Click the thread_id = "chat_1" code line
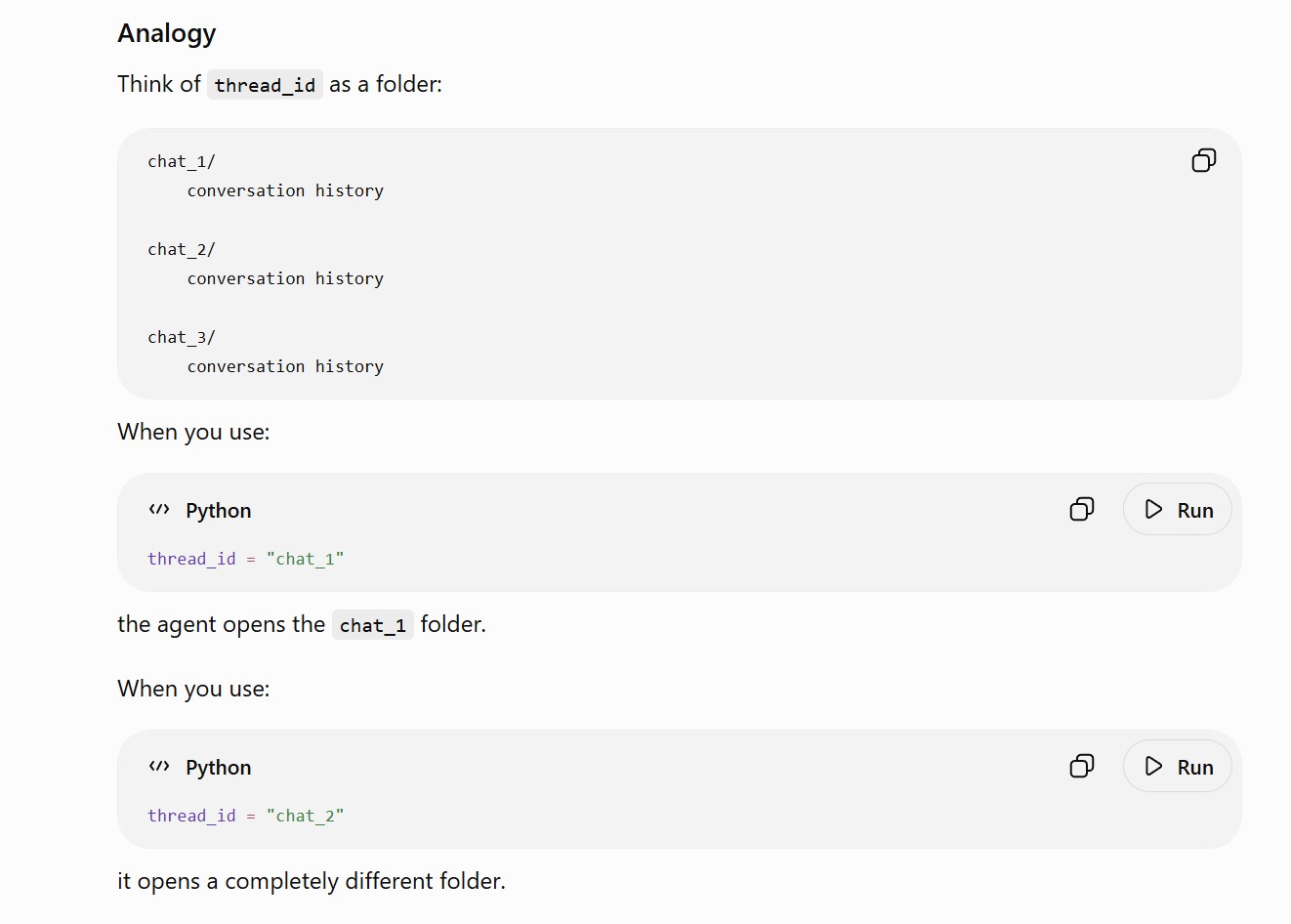Viewport: 1291px width, 924px height. [x=246, y=559]
